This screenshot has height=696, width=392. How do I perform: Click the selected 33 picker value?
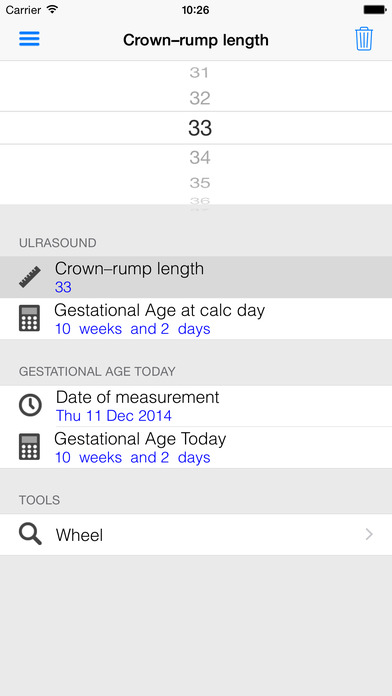(x=200, y=128)
